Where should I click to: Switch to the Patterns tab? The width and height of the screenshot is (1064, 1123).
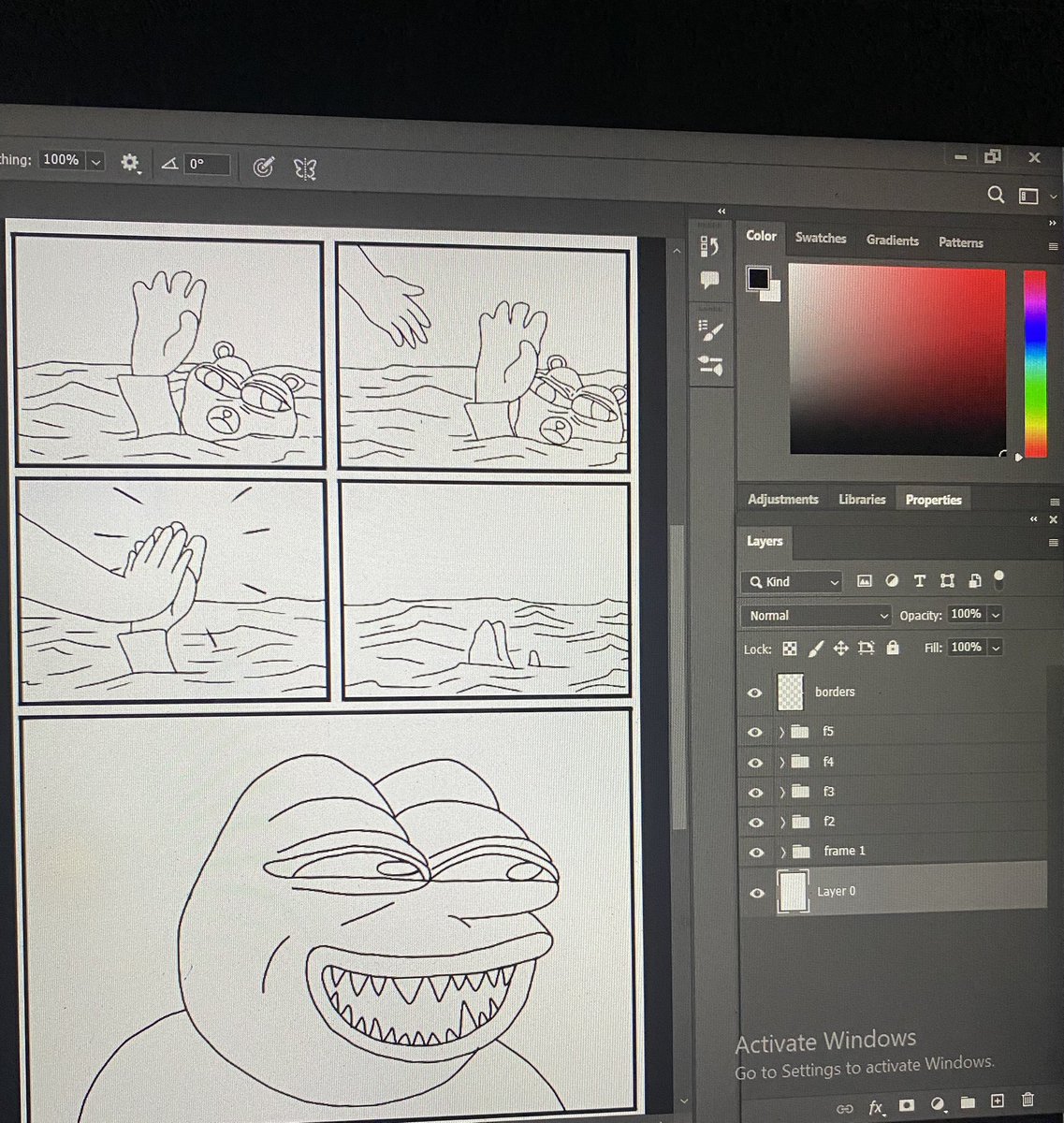pyautogui.click(x=961, y=242)
